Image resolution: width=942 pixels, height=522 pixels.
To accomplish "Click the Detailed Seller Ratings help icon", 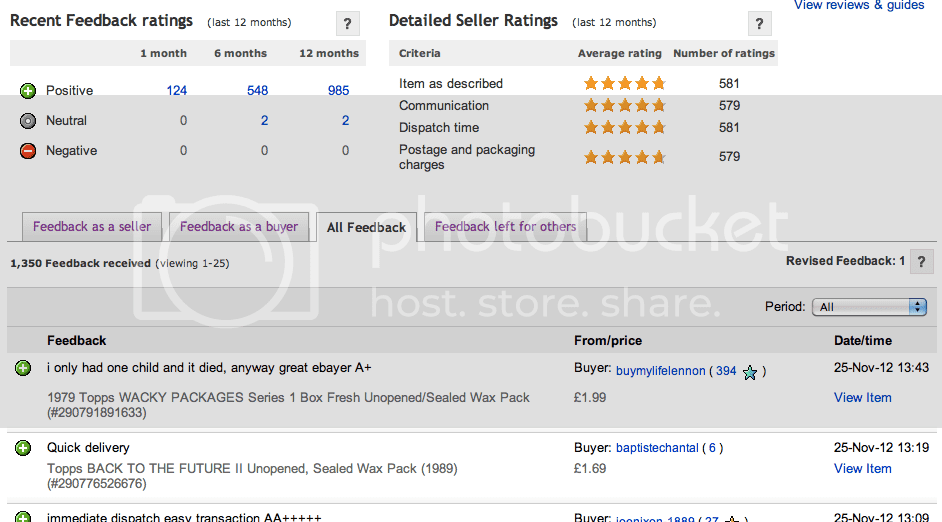I will coord(759,25).
